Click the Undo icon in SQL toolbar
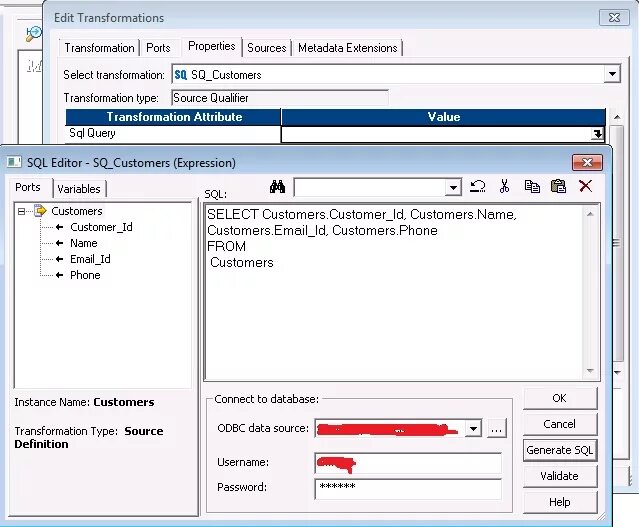639x527 pixels. (477, 186)
